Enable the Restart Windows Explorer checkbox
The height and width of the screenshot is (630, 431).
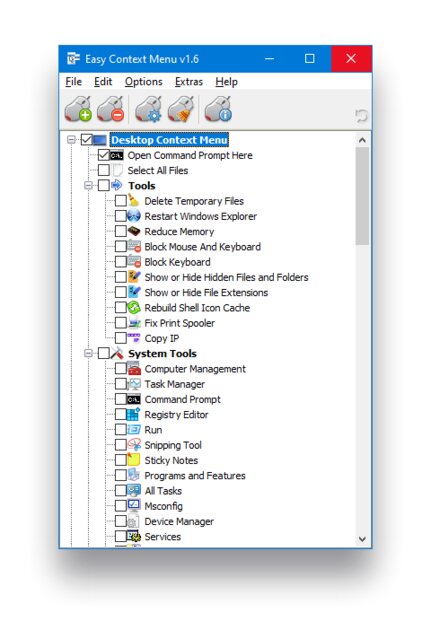121,216
